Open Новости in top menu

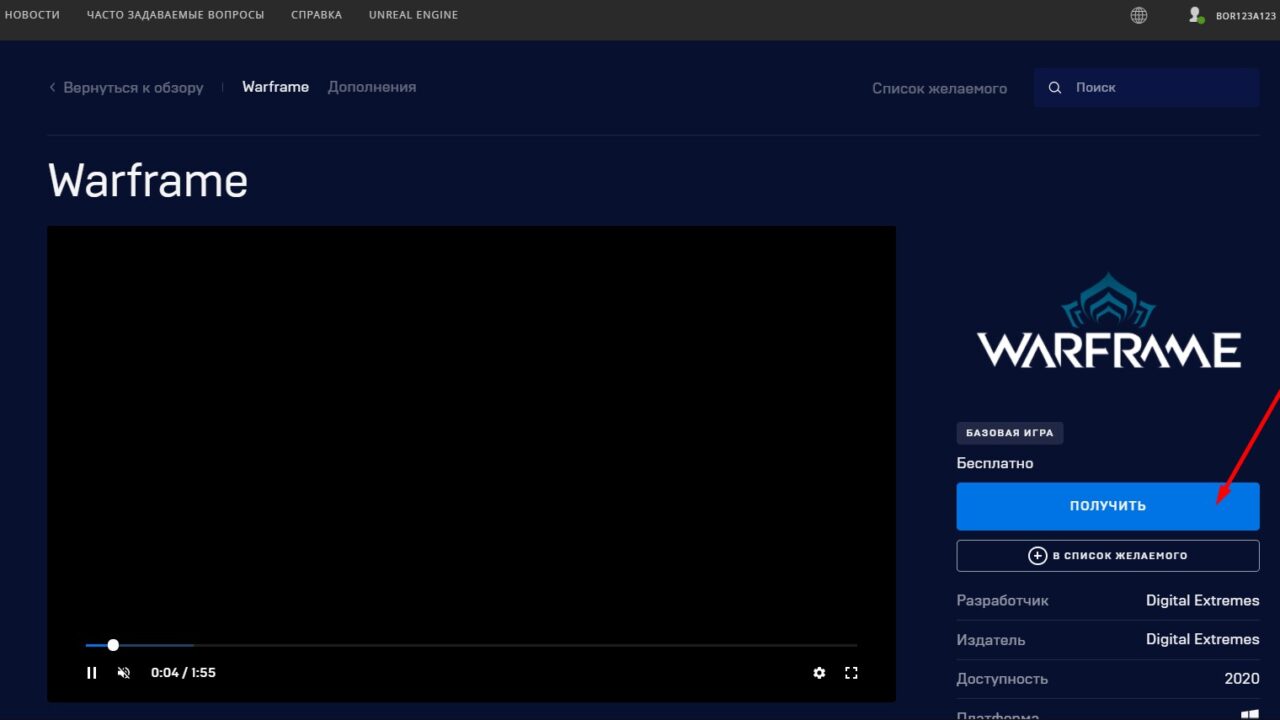pos(32,15)
